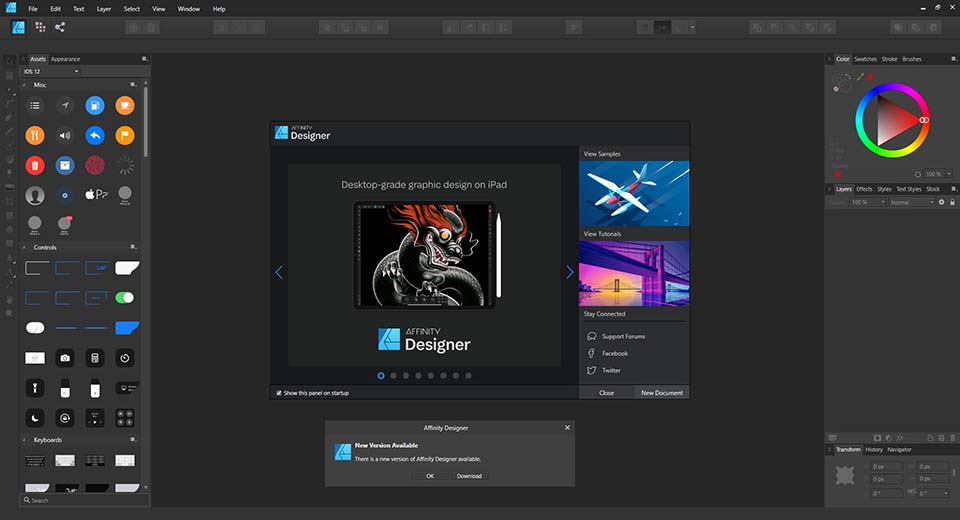Select the location arrow asset
This screenshot has height=520, width=960.
tap(65, 105)
